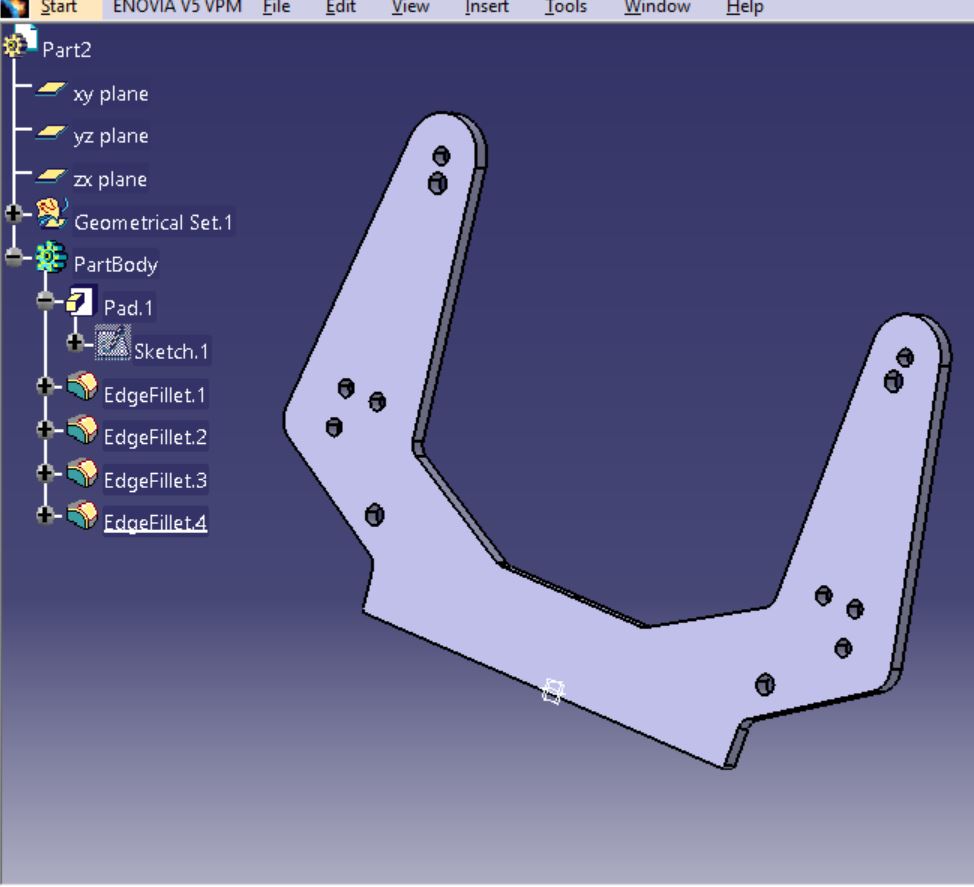Select the EdgeFillet.3 label
The width and height of the screenshot is (974, 887).
pos(155,481)
